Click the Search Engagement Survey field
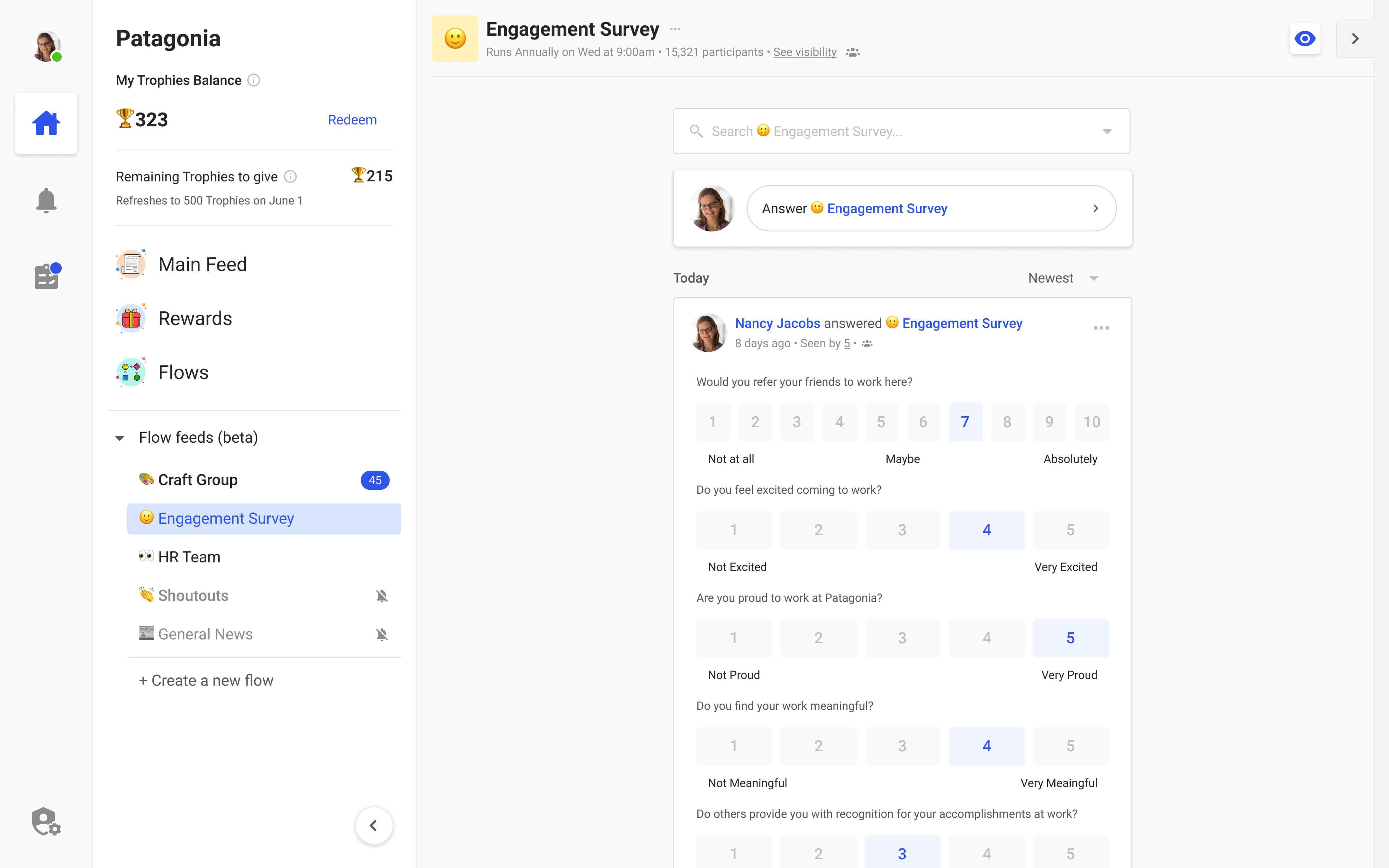 (x=902, y=131)
